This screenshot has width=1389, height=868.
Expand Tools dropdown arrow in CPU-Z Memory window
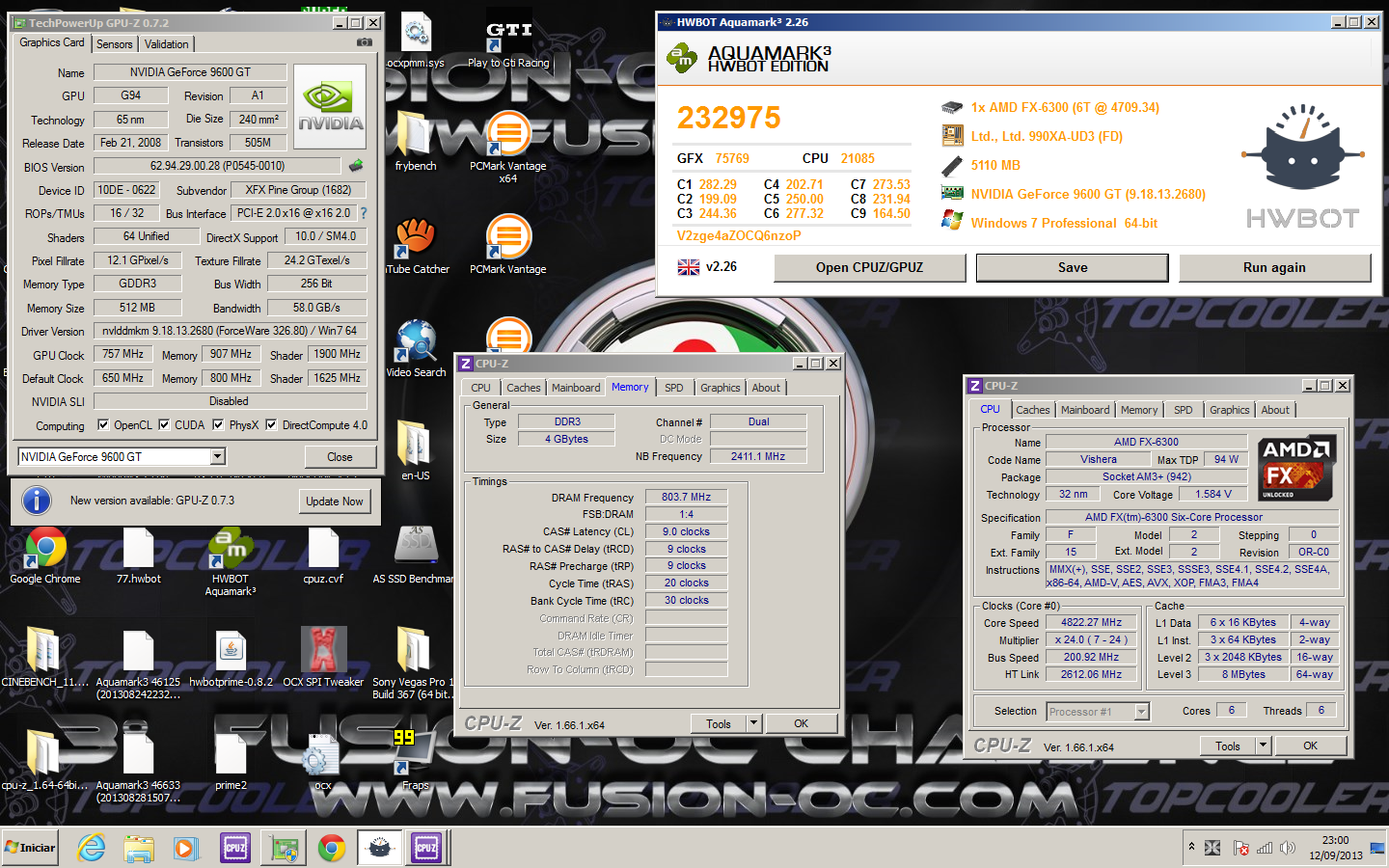[754, 723]
